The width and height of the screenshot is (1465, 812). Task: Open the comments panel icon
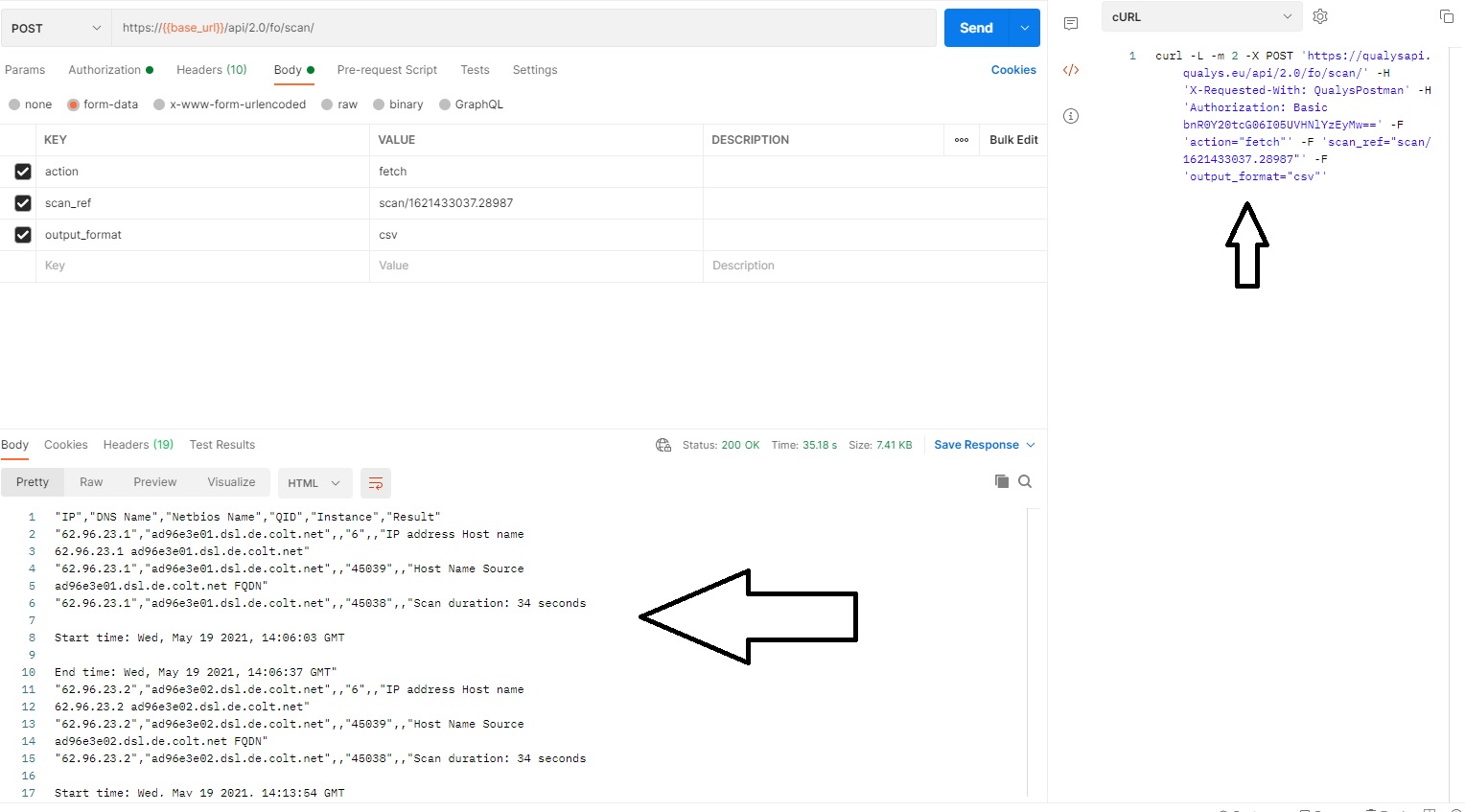pos(1071,23)
